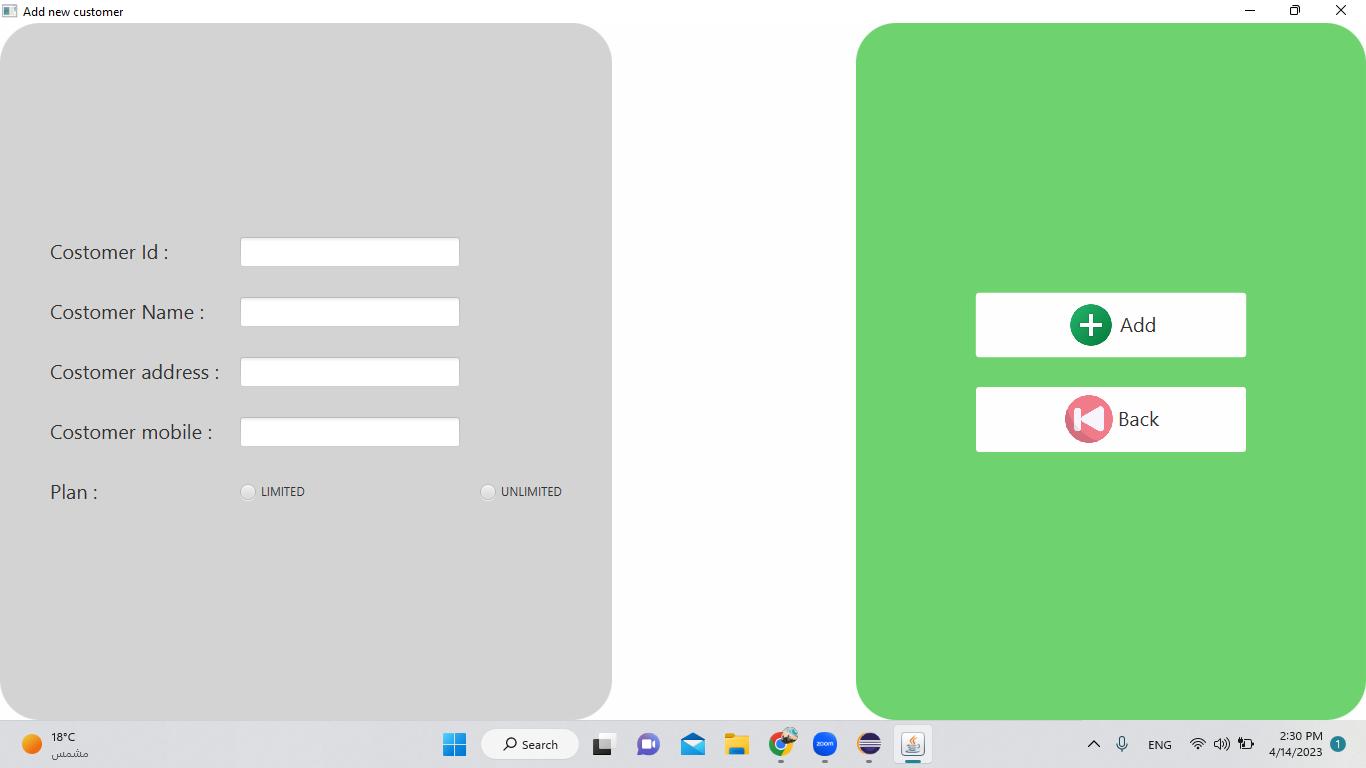Click the 'Costomer Id :' label
Screen dimensions: 1366x768
click(109, 252)
